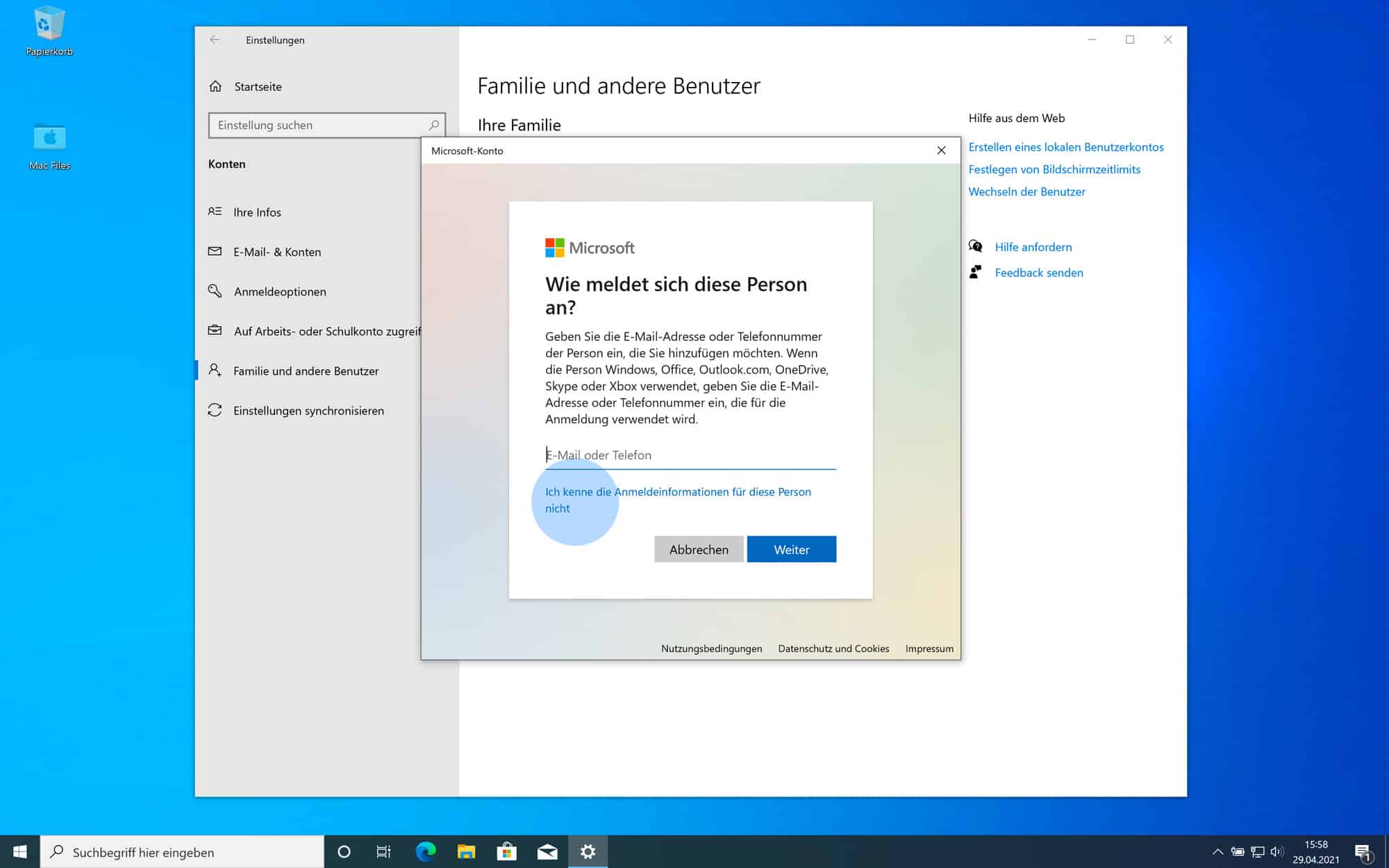
Task: Open Datenschutz und Cookies link
Action: [833, 649]
